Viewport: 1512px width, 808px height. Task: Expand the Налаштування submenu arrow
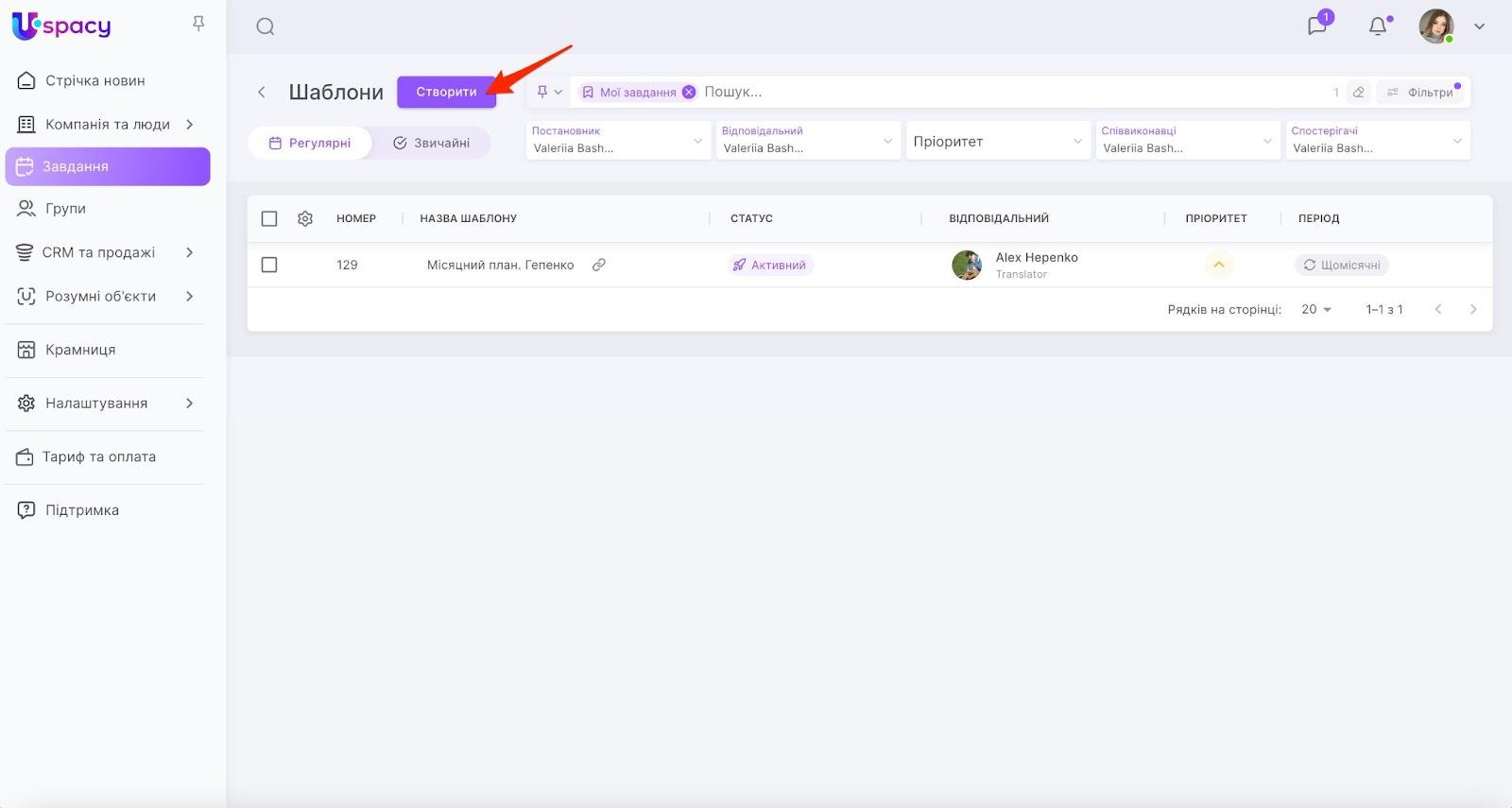tap(190, 404)
